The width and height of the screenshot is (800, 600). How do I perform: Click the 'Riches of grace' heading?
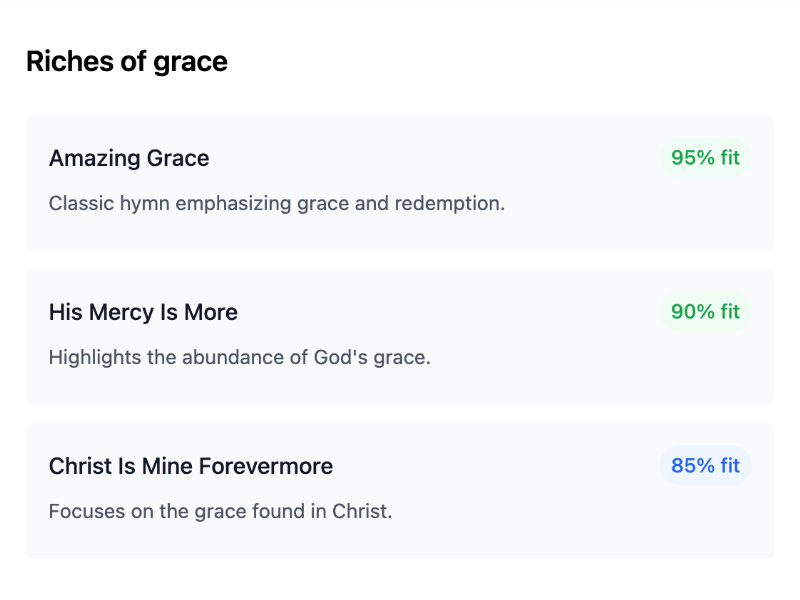[x=126, y=62]
